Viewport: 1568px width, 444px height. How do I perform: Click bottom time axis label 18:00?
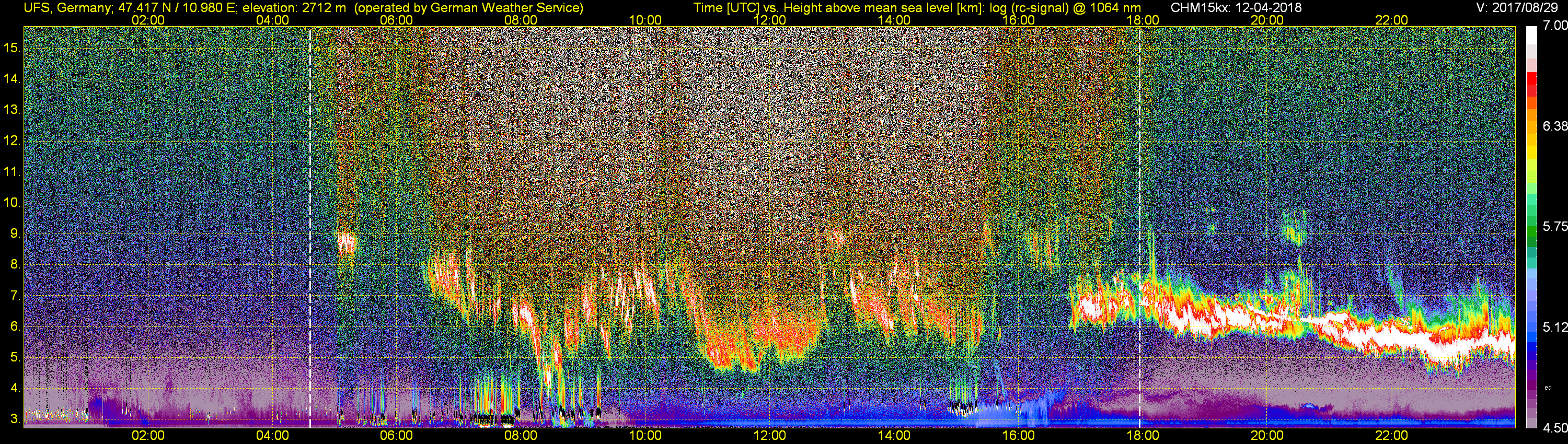pos(1143,436)
